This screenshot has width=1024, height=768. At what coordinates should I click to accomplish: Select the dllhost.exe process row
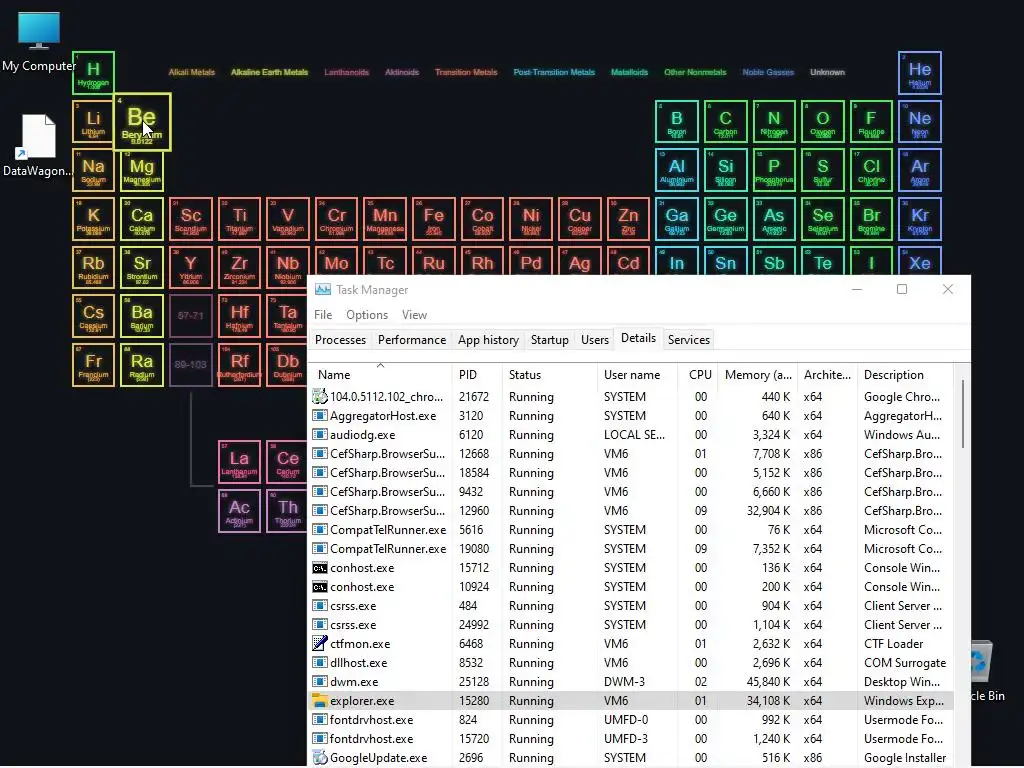[x=631, y=663]
